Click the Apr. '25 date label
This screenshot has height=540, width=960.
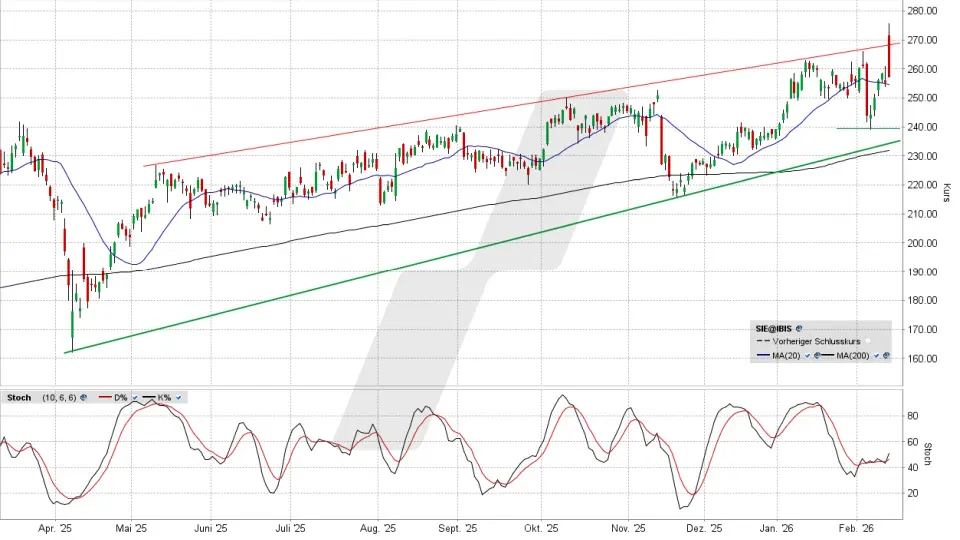coord(55,528)
